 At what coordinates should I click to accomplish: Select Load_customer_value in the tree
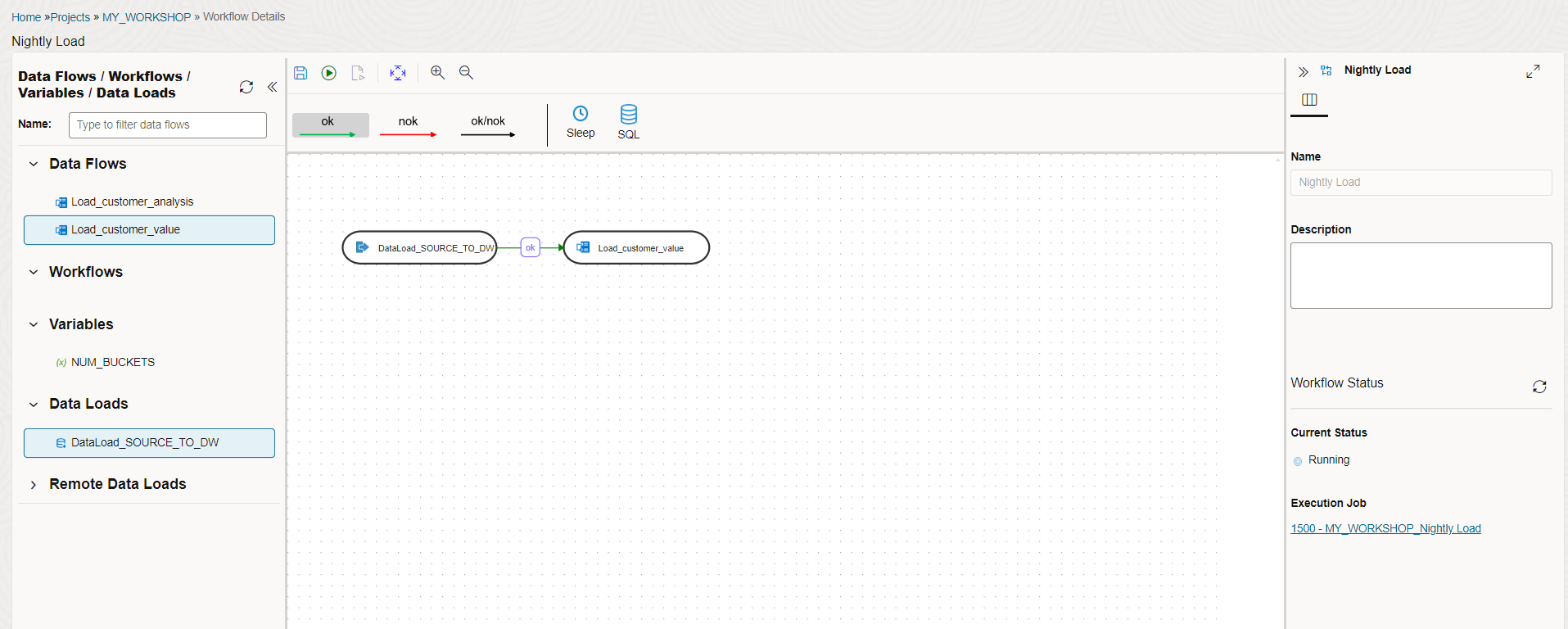pos(149,230)
